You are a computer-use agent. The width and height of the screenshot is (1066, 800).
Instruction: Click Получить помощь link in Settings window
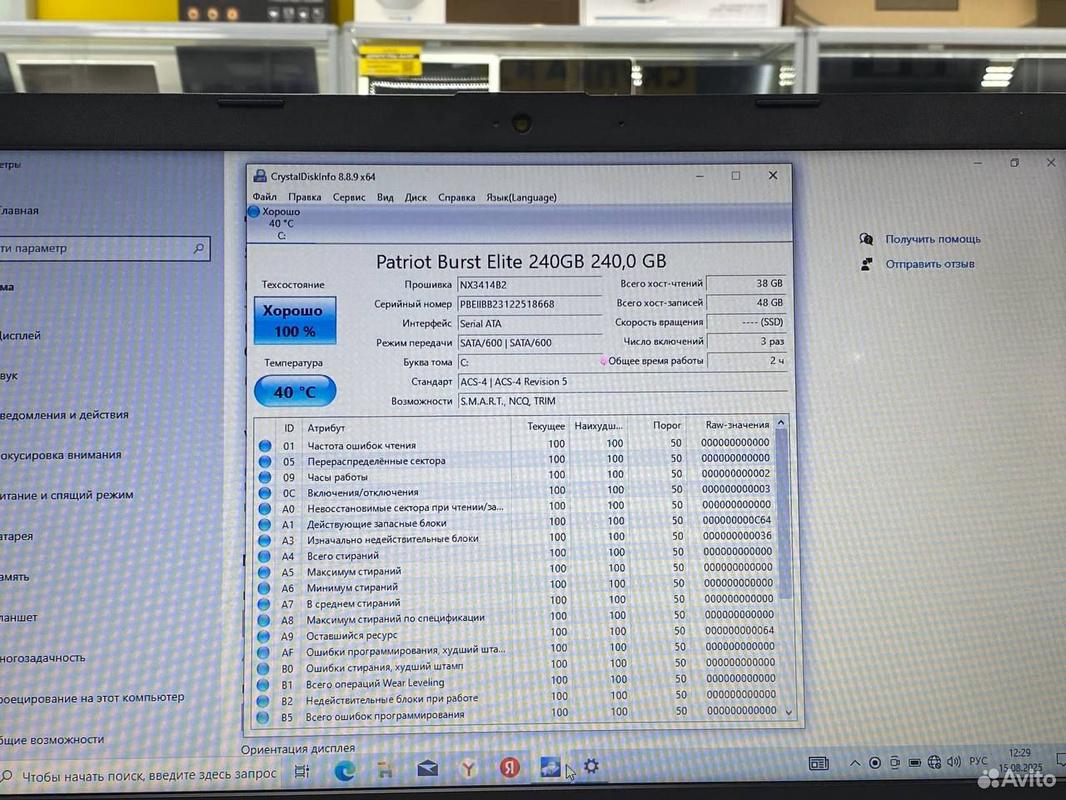point(933,239)
